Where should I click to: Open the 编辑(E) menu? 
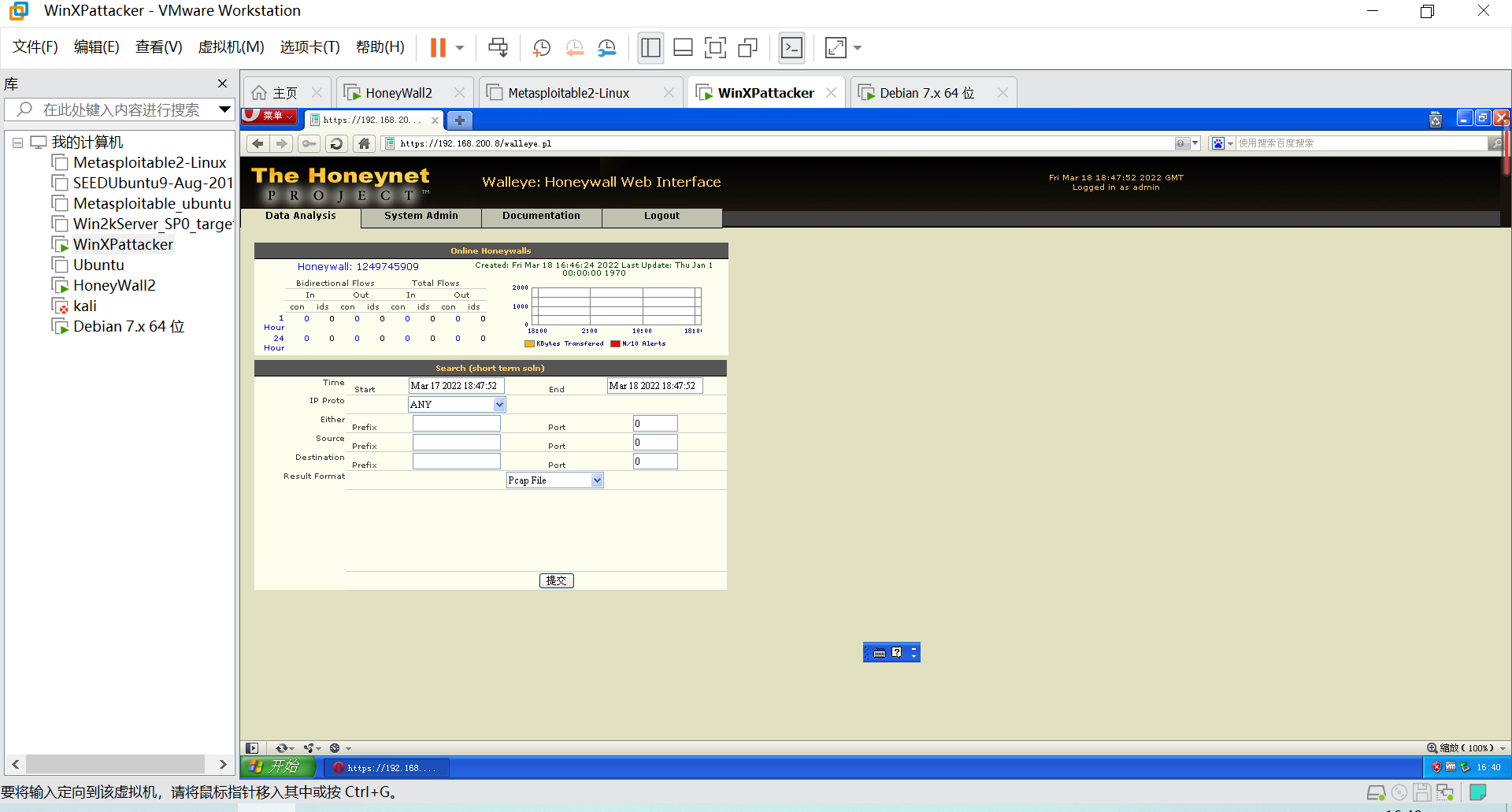tap(97, 47)
